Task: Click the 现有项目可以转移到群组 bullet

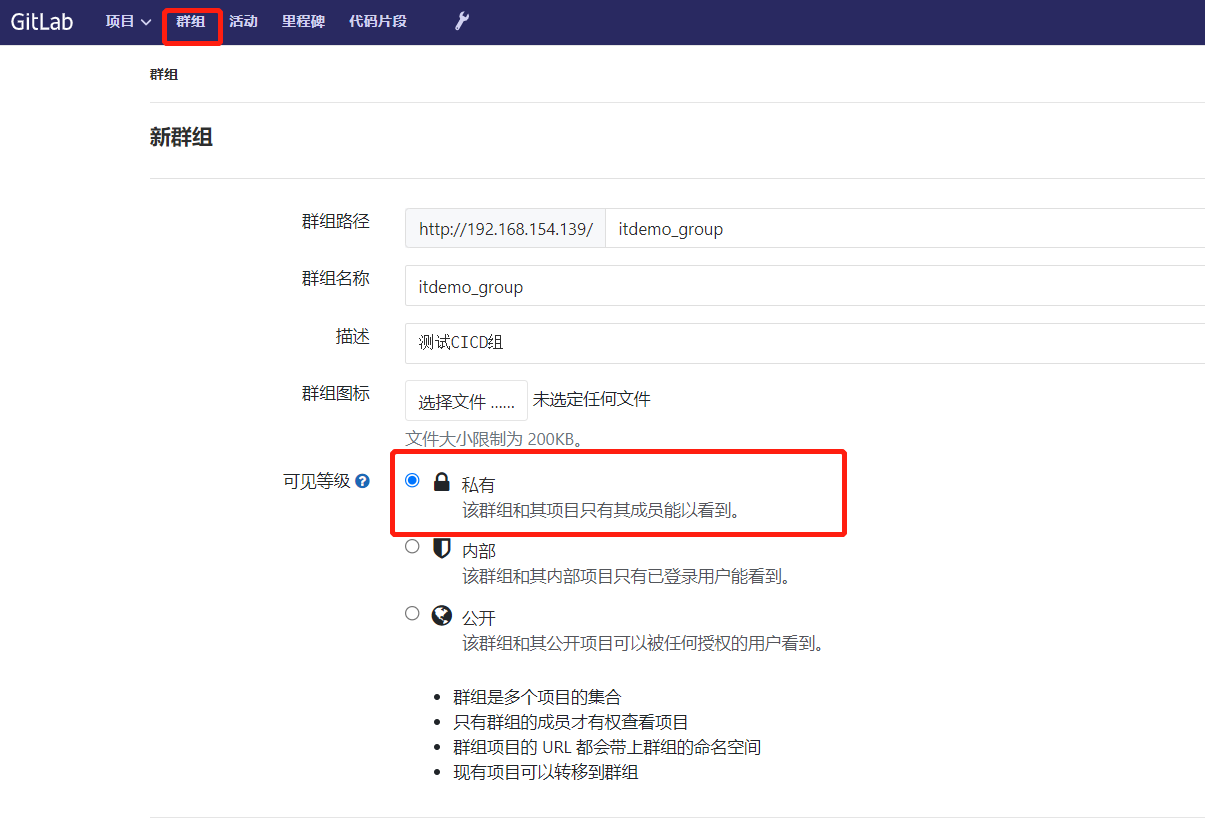Action: 546,772
